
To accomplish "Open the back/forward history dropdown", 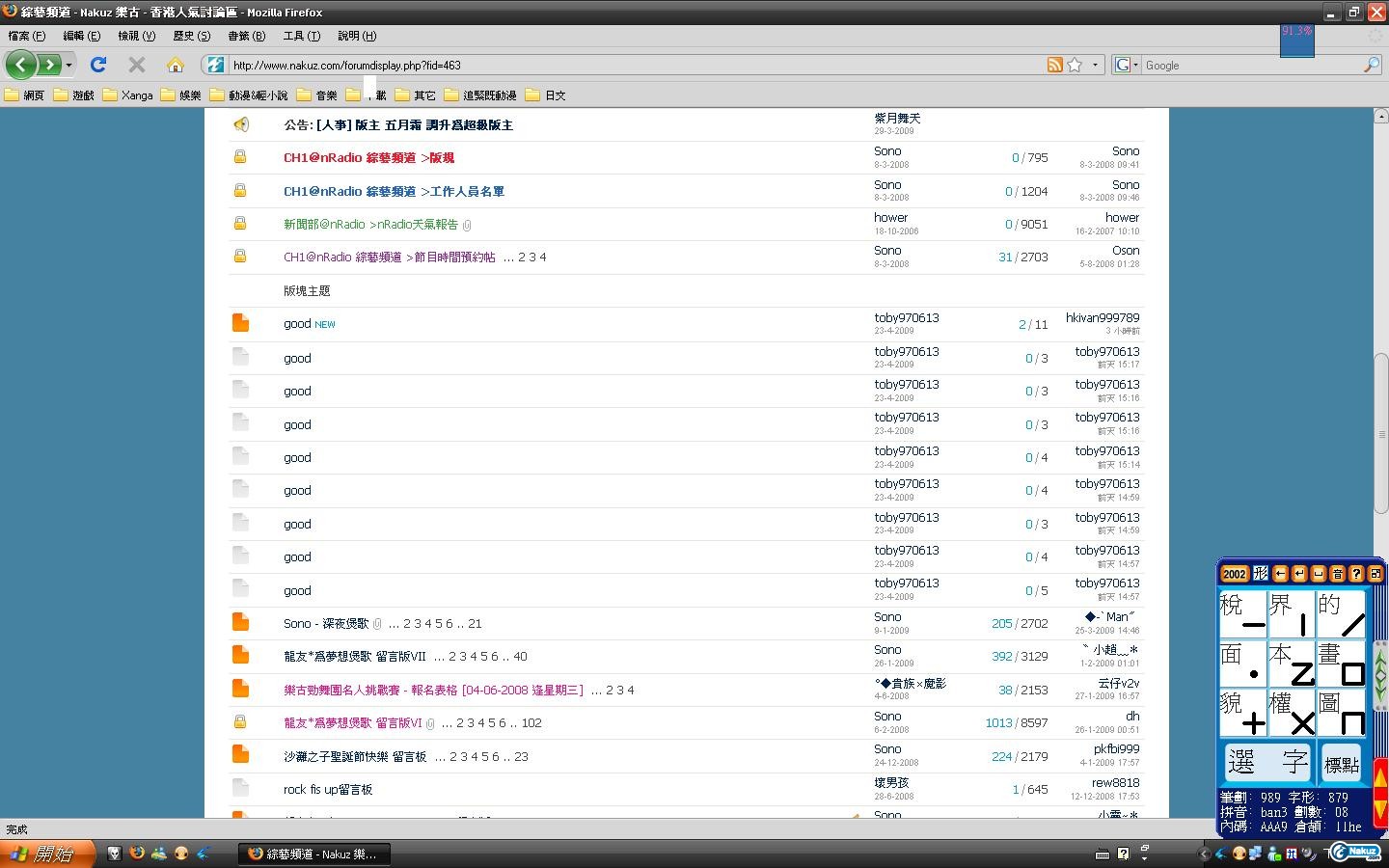I will [x=68, y=65].
